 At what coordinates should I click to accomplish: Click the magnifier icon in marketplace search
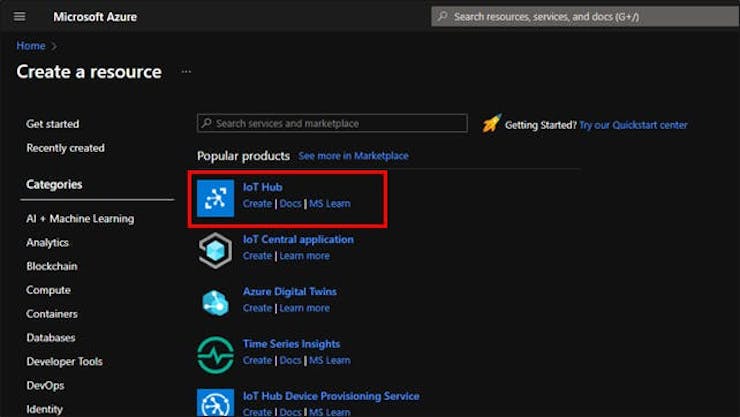pyautogui.click(x=207, y=123)
